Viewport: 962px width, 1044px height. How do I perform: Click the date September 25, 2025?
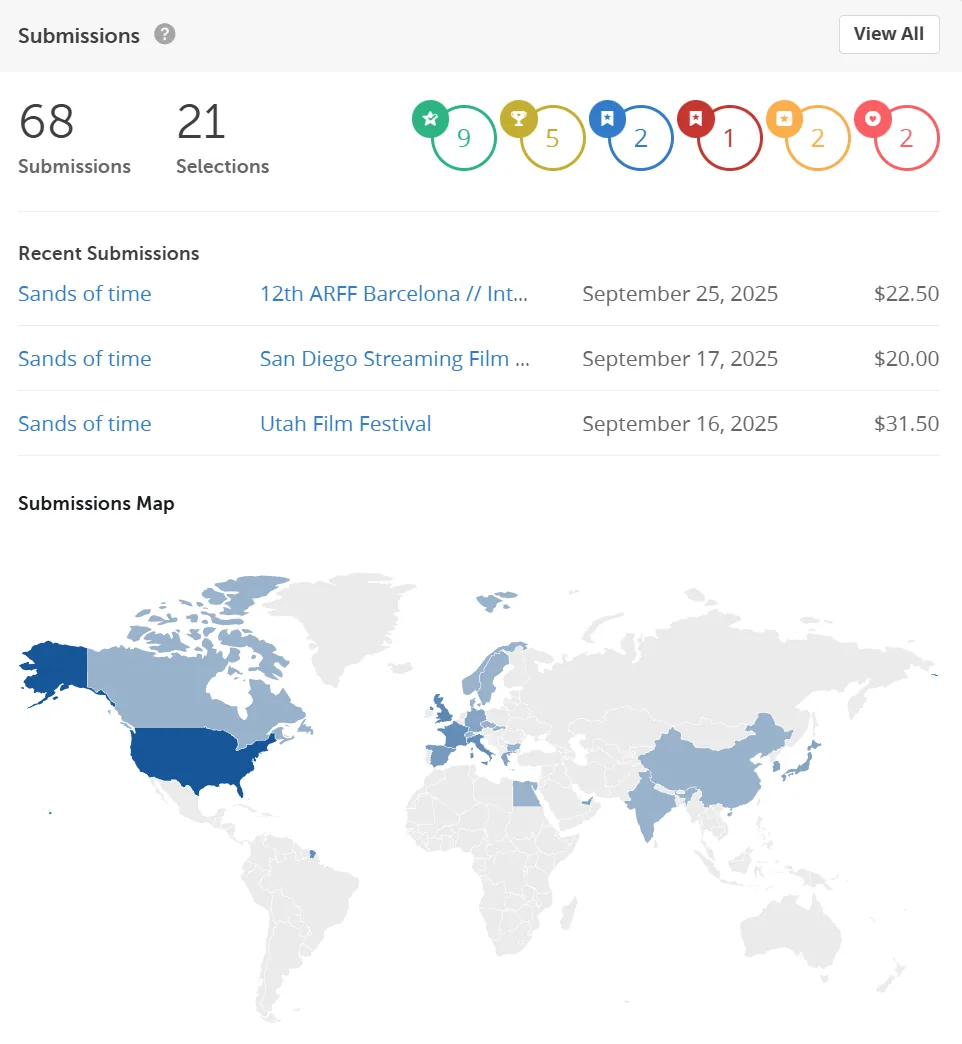pos(680,294)
